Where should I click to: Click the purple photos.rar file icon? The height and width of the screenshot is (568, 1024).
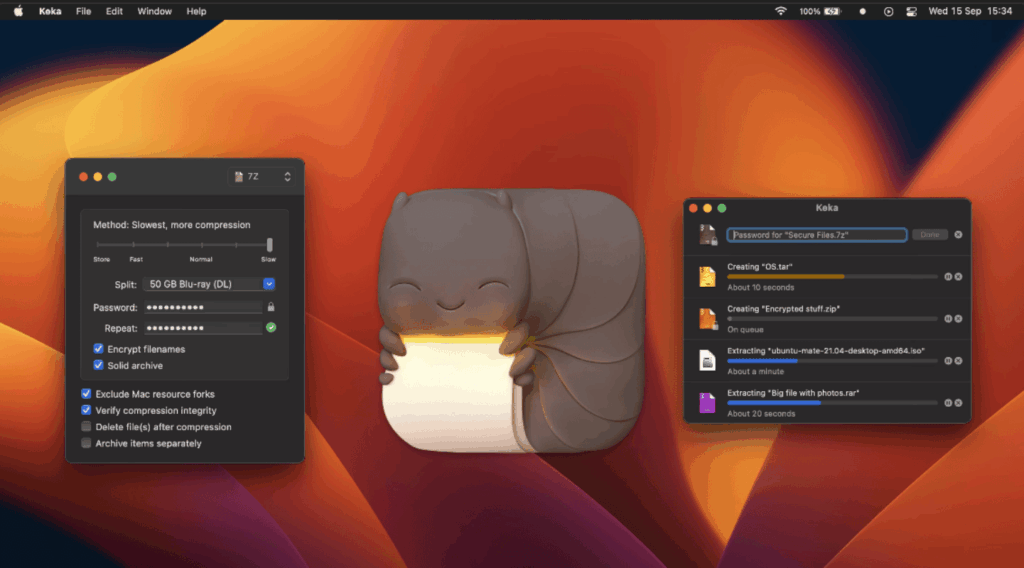click(x=707, y=403)
